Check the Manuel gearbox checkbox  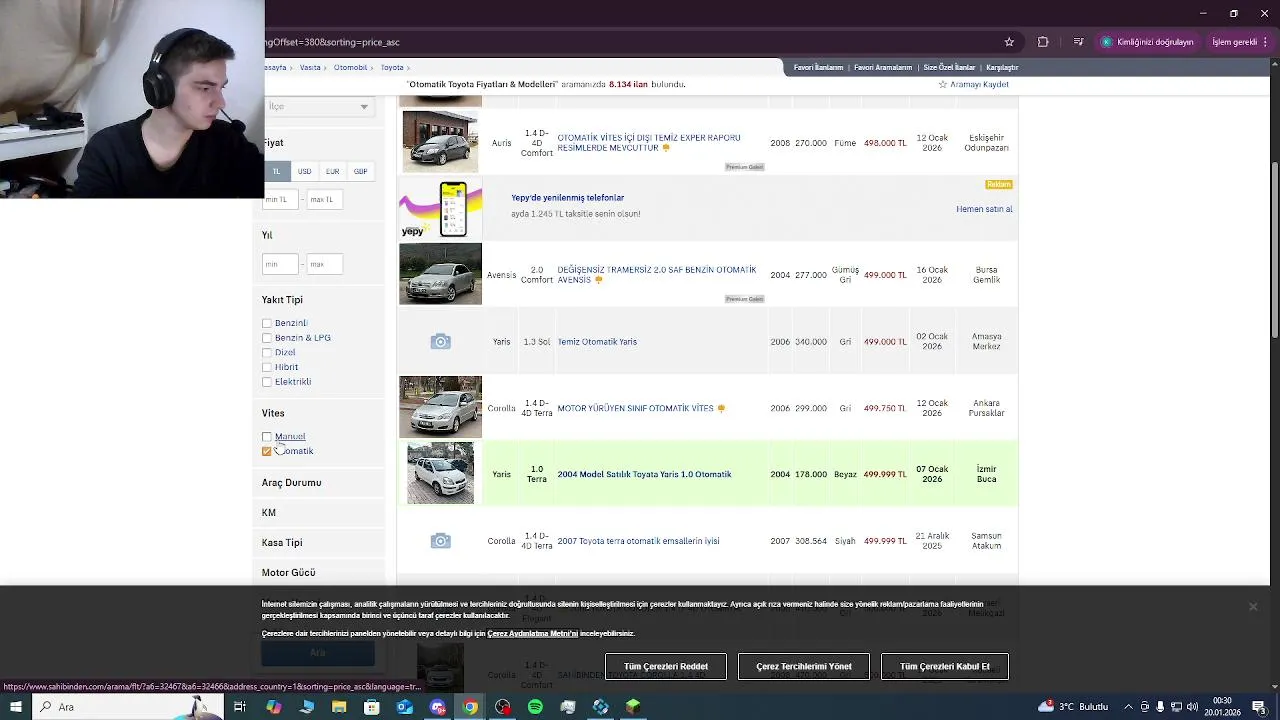267,437
